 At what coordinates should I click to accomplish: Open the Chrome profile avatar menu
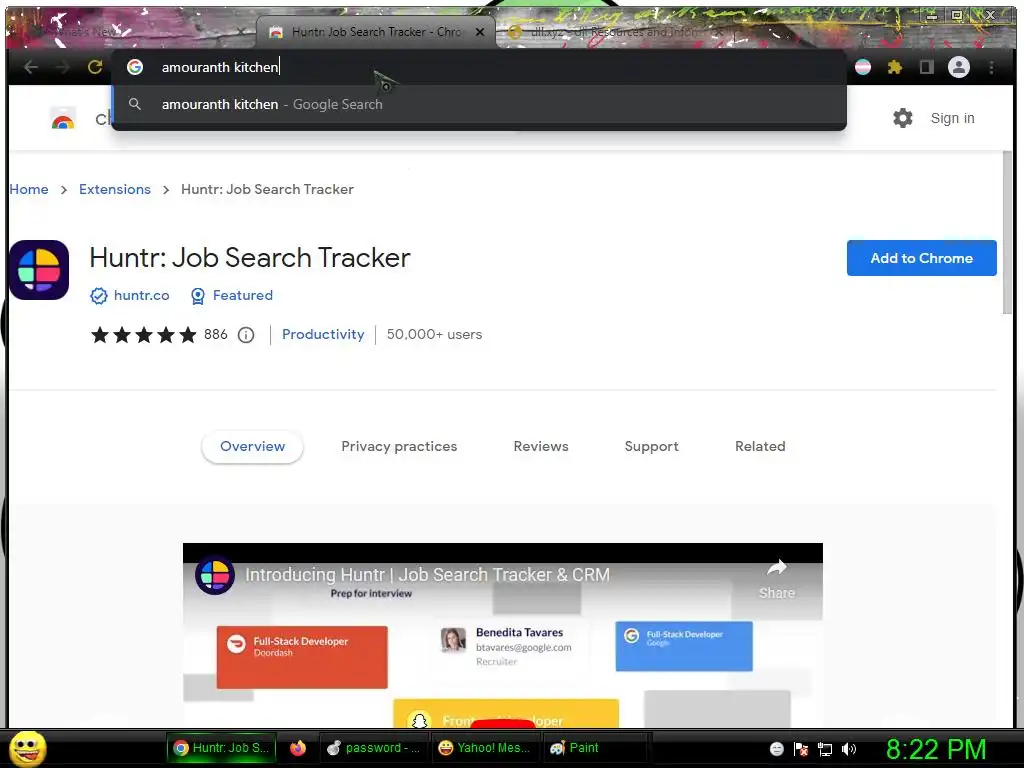pos(959,67)
